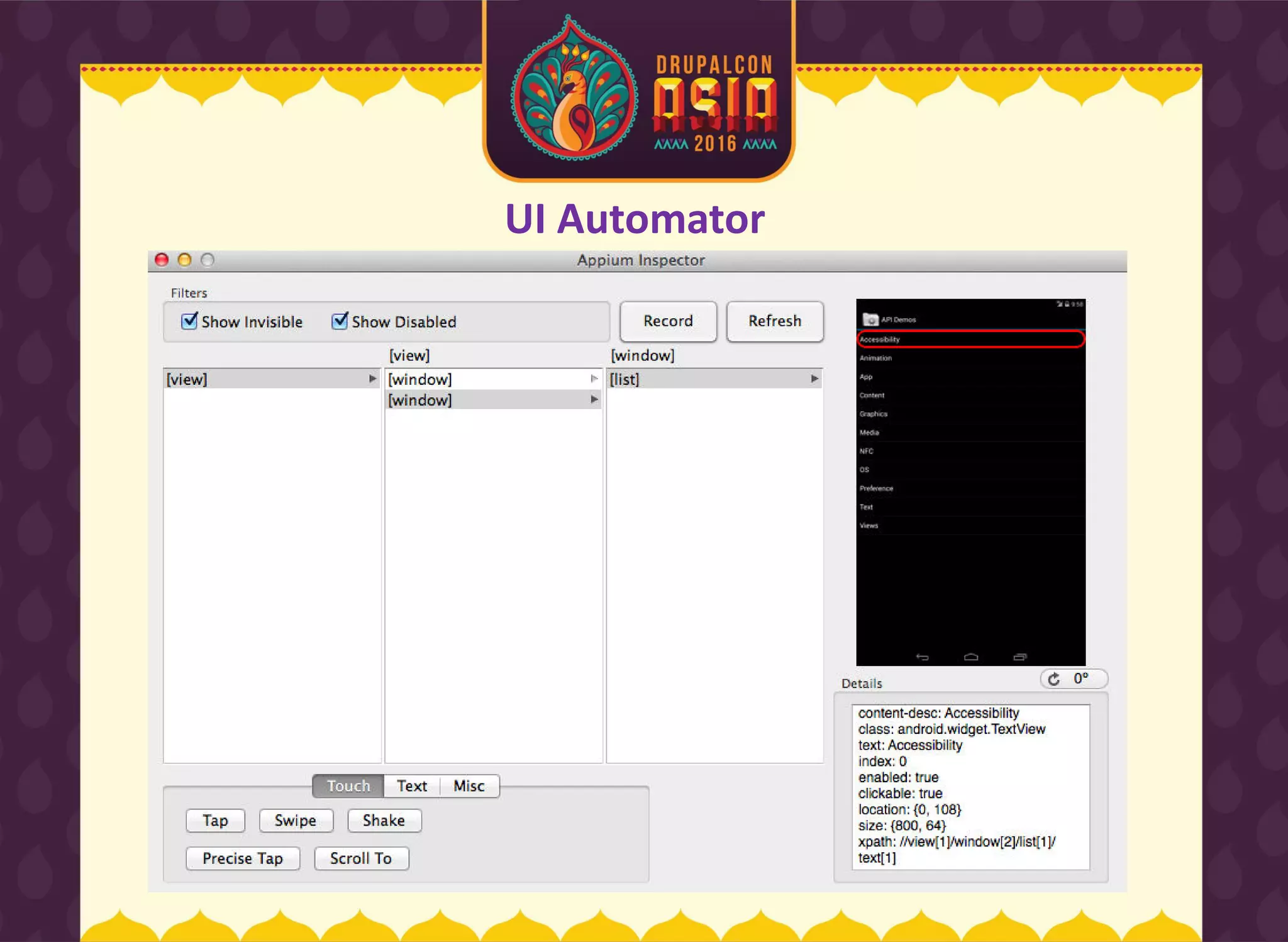The image size is (1288, 942).
Task: Click the yellow minimize window button
Action: [x=184, y=260]
